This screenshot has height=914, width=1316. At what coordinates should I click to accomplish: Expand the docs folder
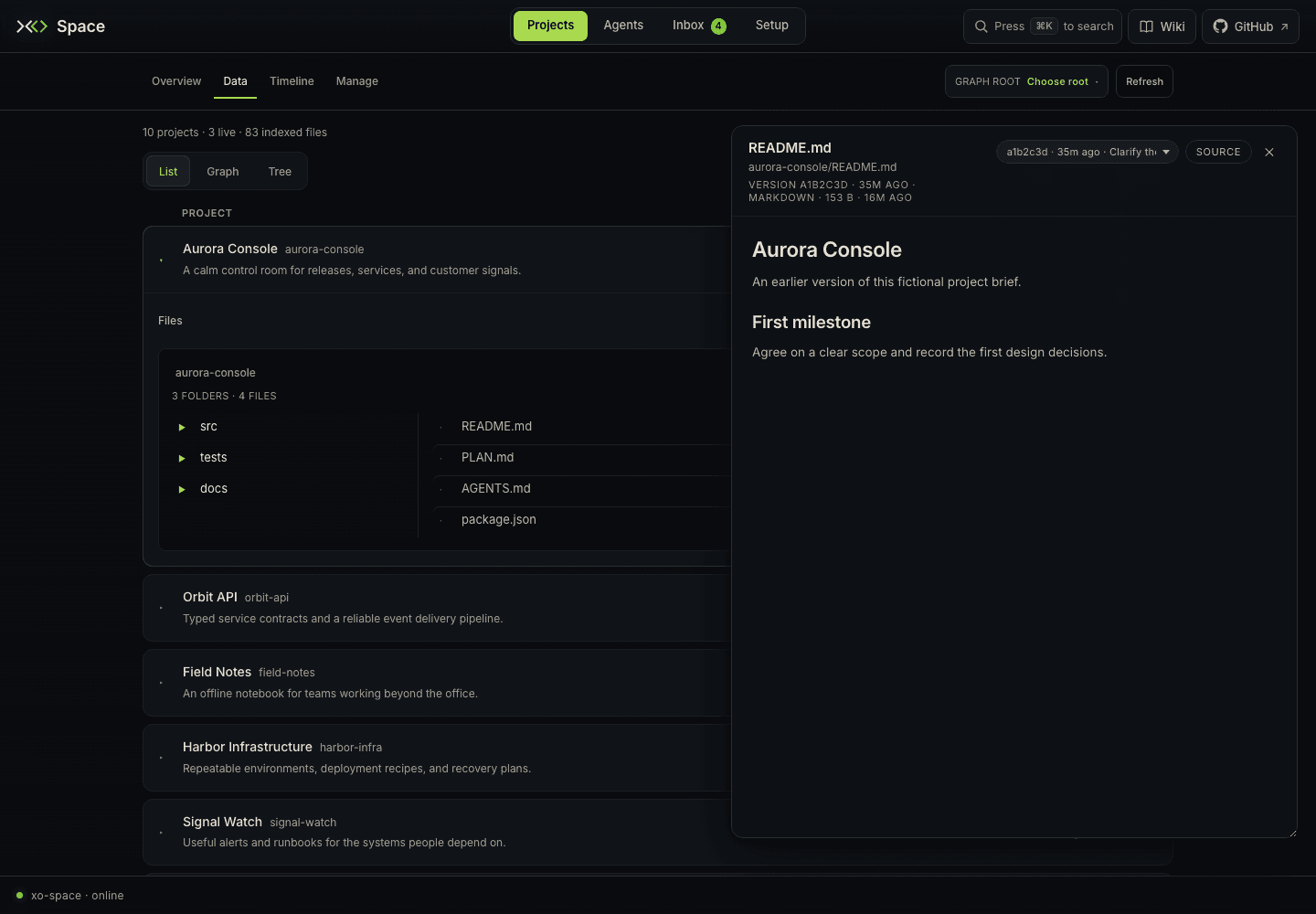pos(182,489)
